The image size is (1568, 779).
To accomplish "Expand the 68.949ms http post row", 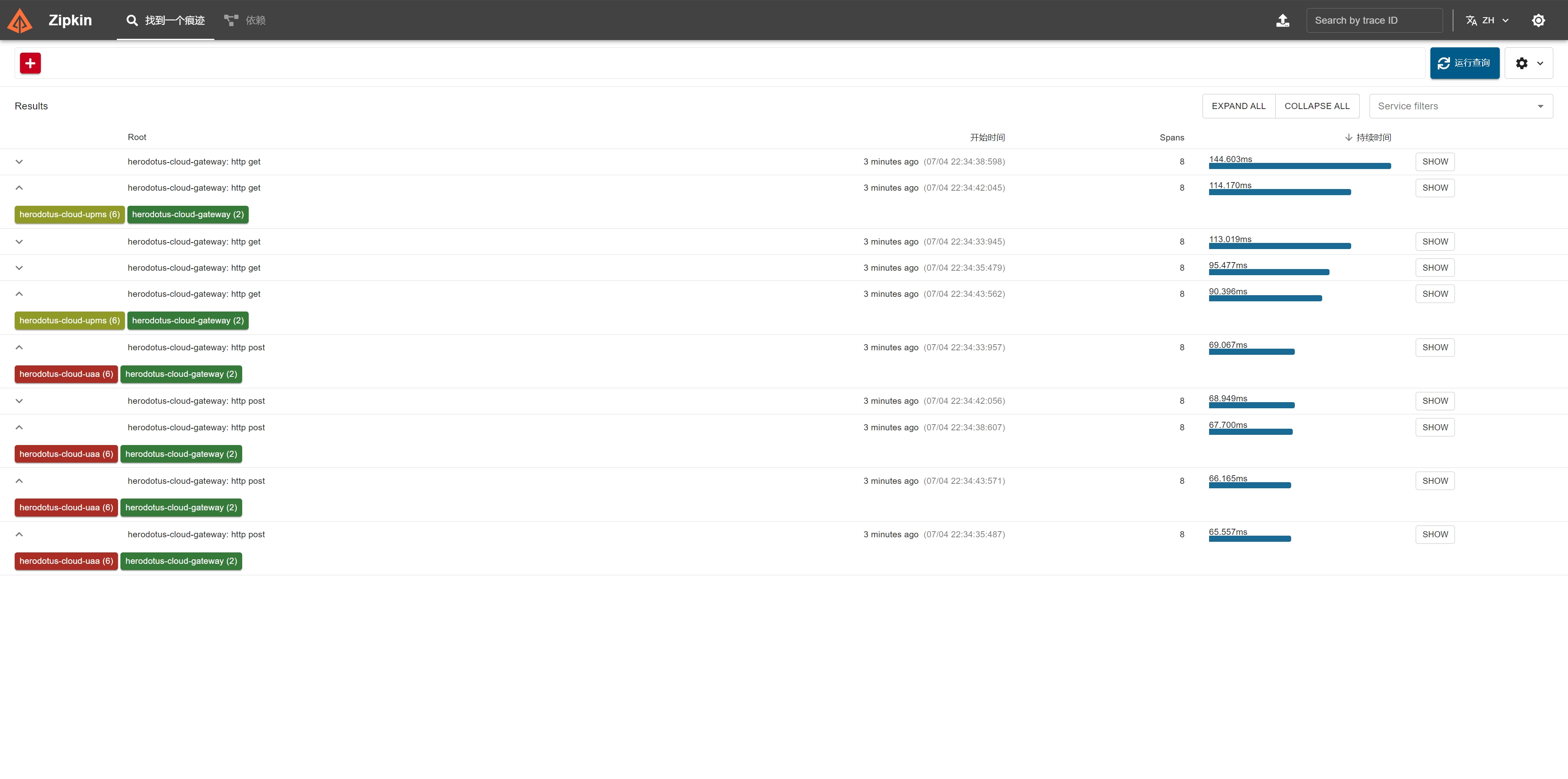I will click(x=19, y=401).
